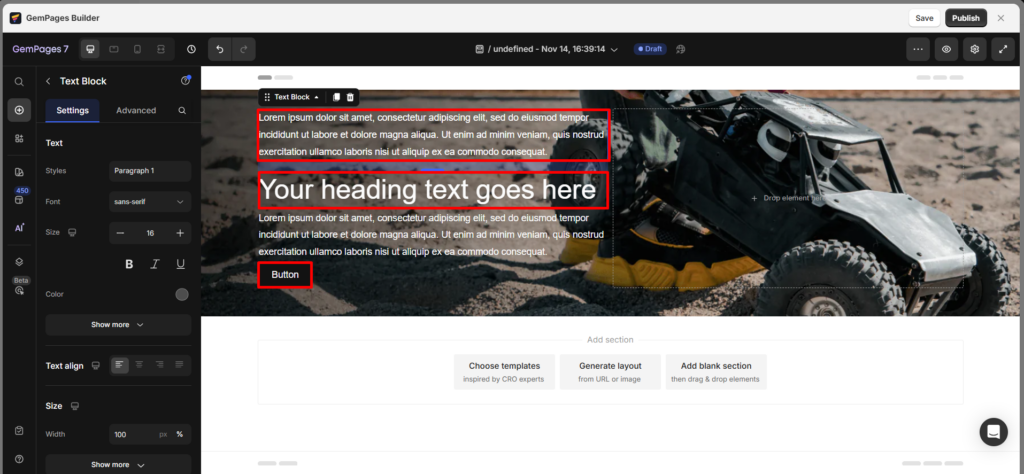The image size is (1024, 474).
Task: Open the add element plus icon in sidebar
Action: [19, 109]
